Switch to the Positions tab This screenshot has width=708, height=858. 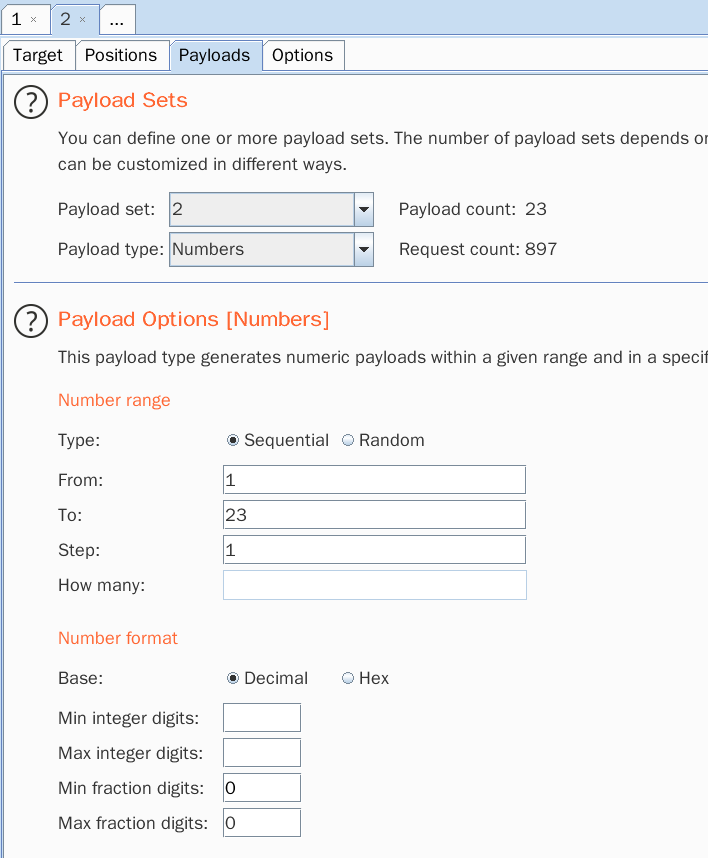coord(121,55)
